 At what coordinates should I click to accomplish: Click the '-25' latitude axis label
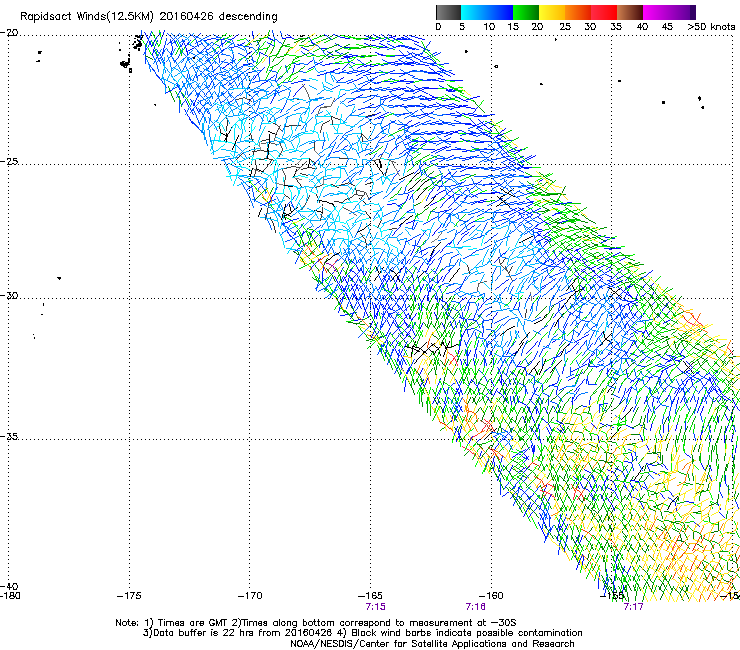click(9, 162)
